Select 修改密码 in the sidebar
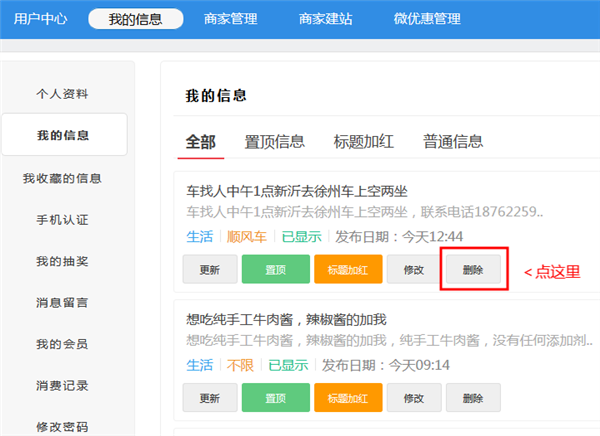600x436 pixels. point(62,426)
